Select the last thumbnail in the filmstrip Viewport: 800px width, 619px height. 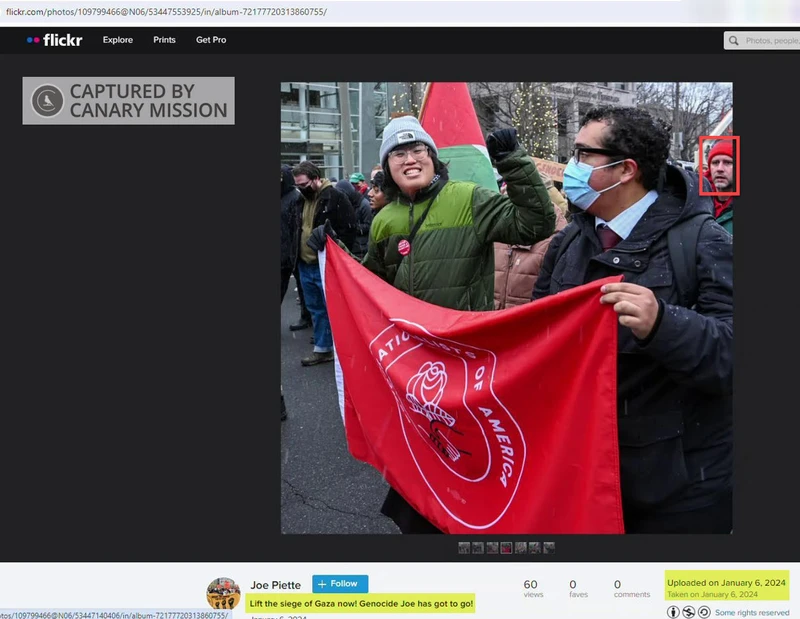coord(549,548)
